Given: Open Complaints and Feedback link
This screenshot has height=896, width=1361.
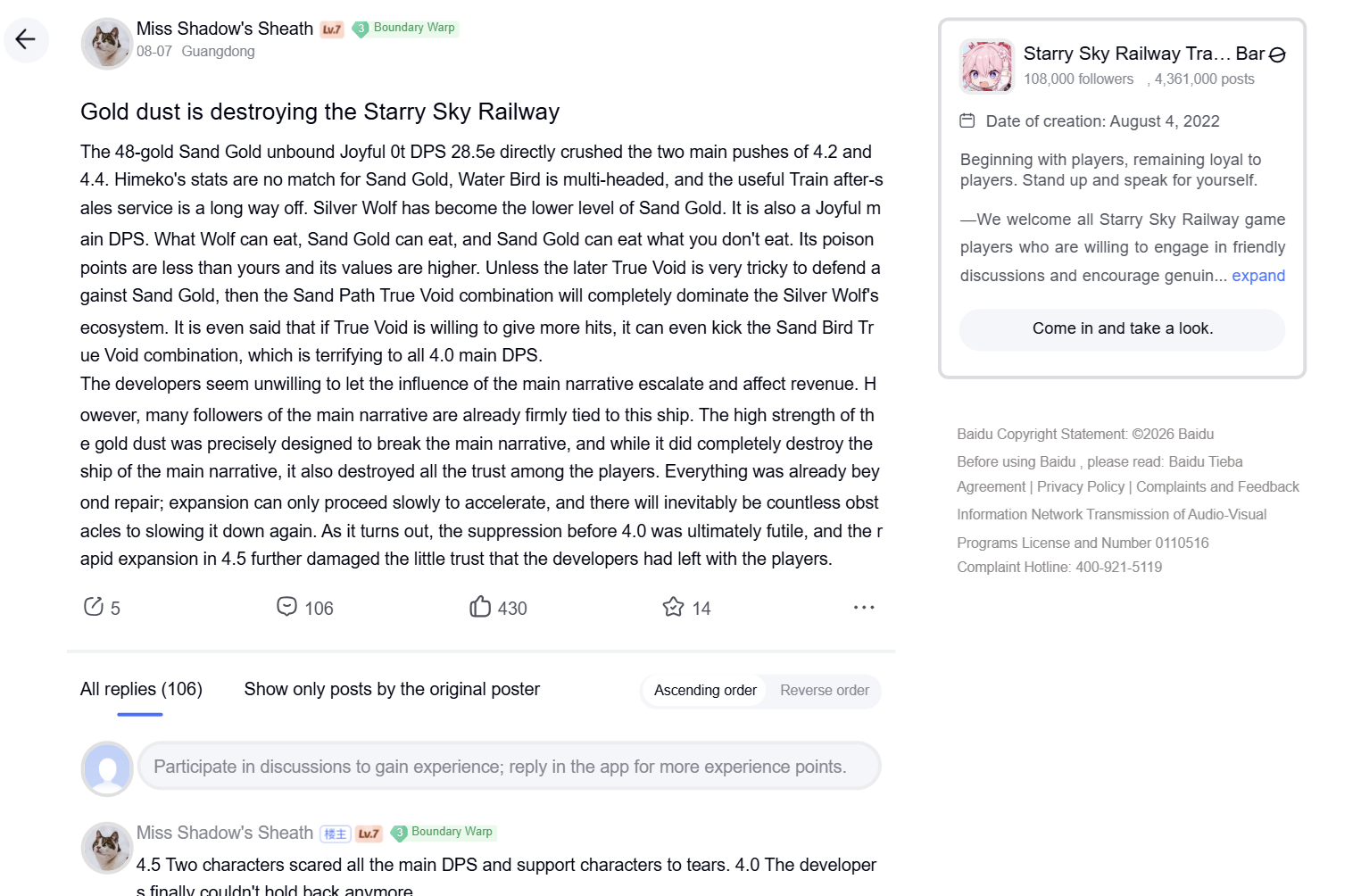Looking at the screenshot, I should 1217,486.
